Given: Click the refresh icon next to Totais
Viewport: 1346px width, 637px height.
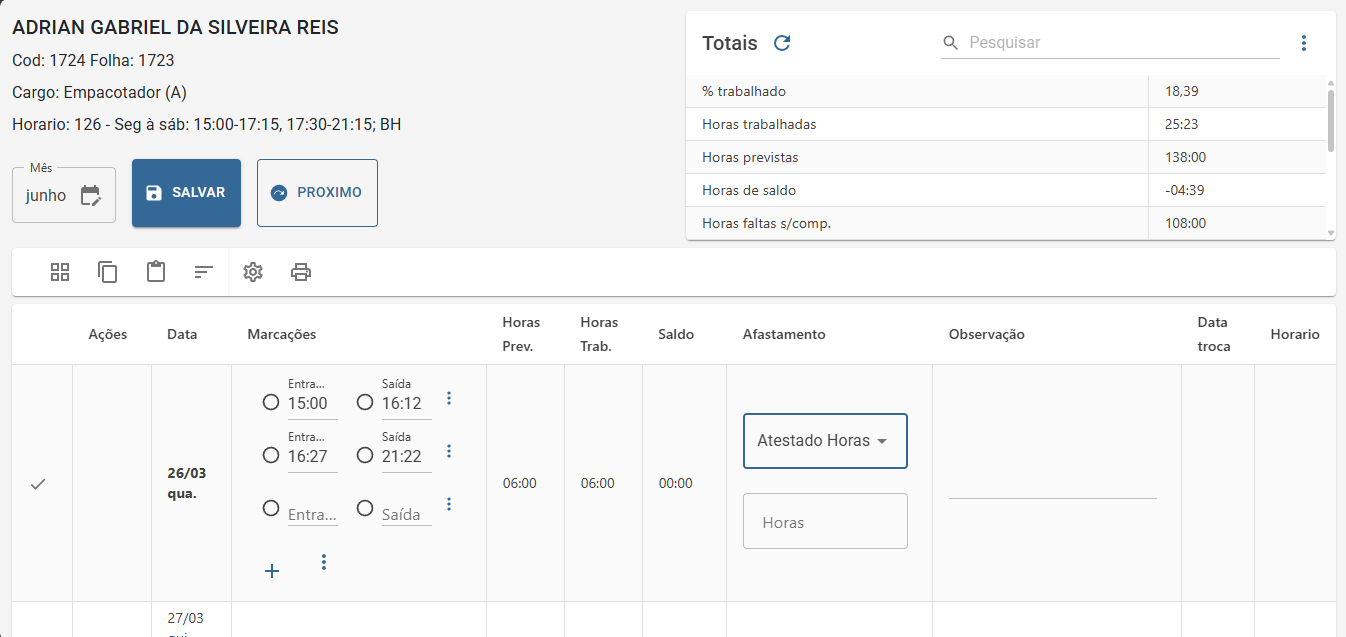Looking at the screenshot, I should (x=783, y=43).
